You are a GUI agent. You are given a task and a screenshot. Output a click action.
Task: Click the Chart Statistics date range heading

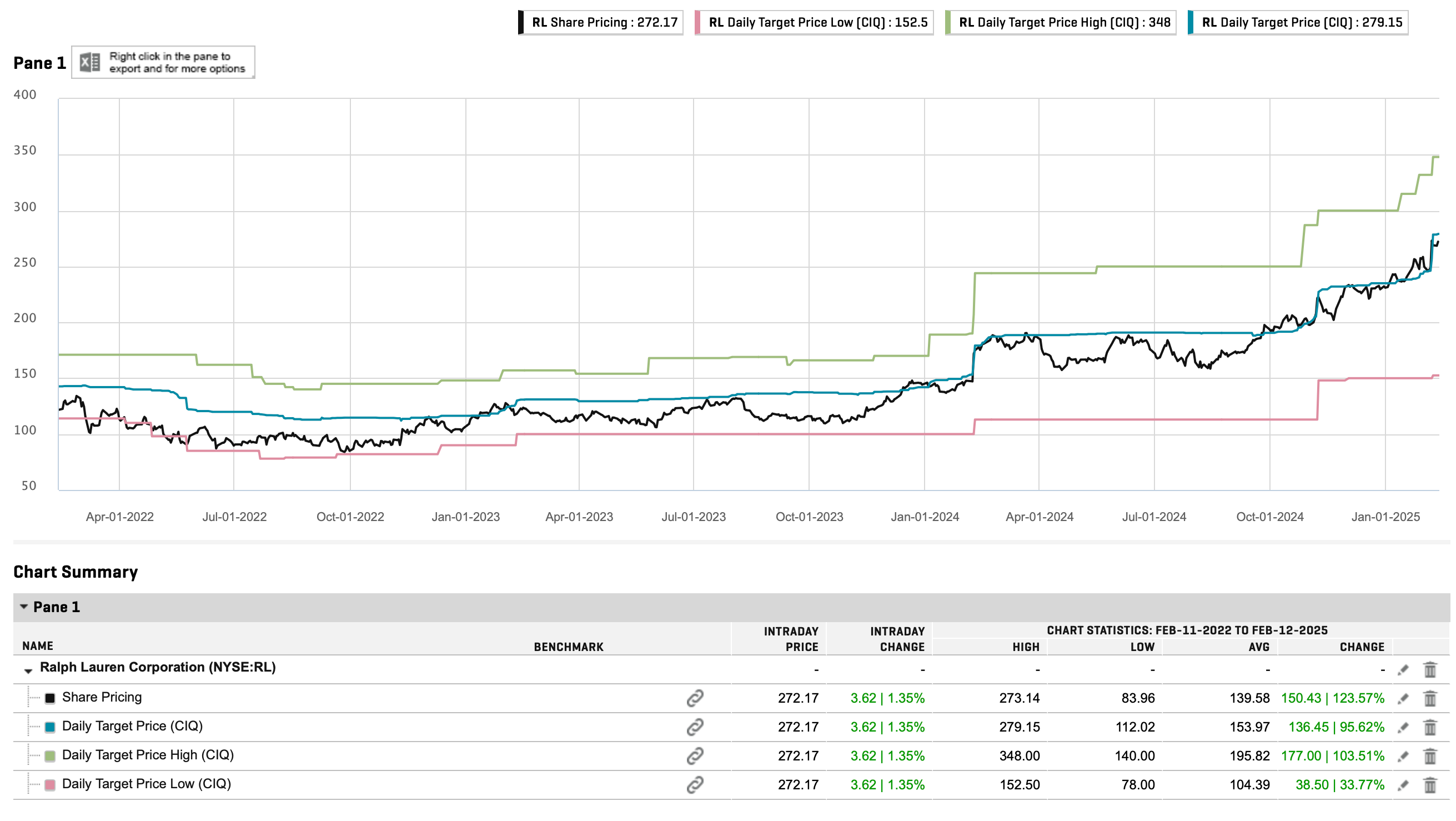(x=1187, y=630)
